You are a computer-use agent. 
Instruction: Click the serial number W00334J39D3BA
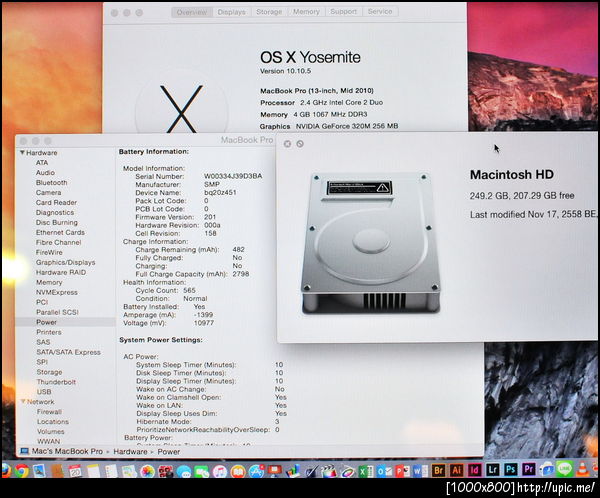233,176
